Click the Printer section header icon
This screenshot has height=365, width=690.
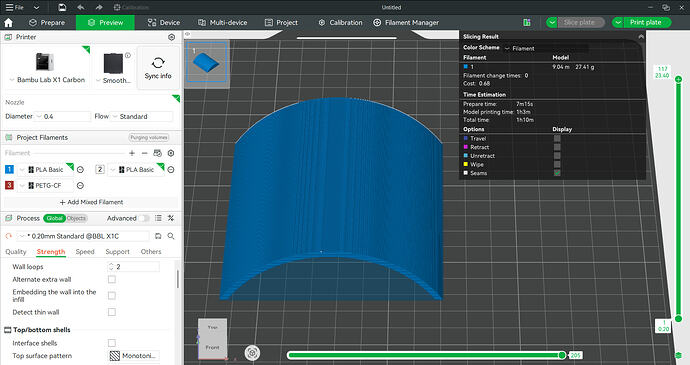tap(8, 37)
